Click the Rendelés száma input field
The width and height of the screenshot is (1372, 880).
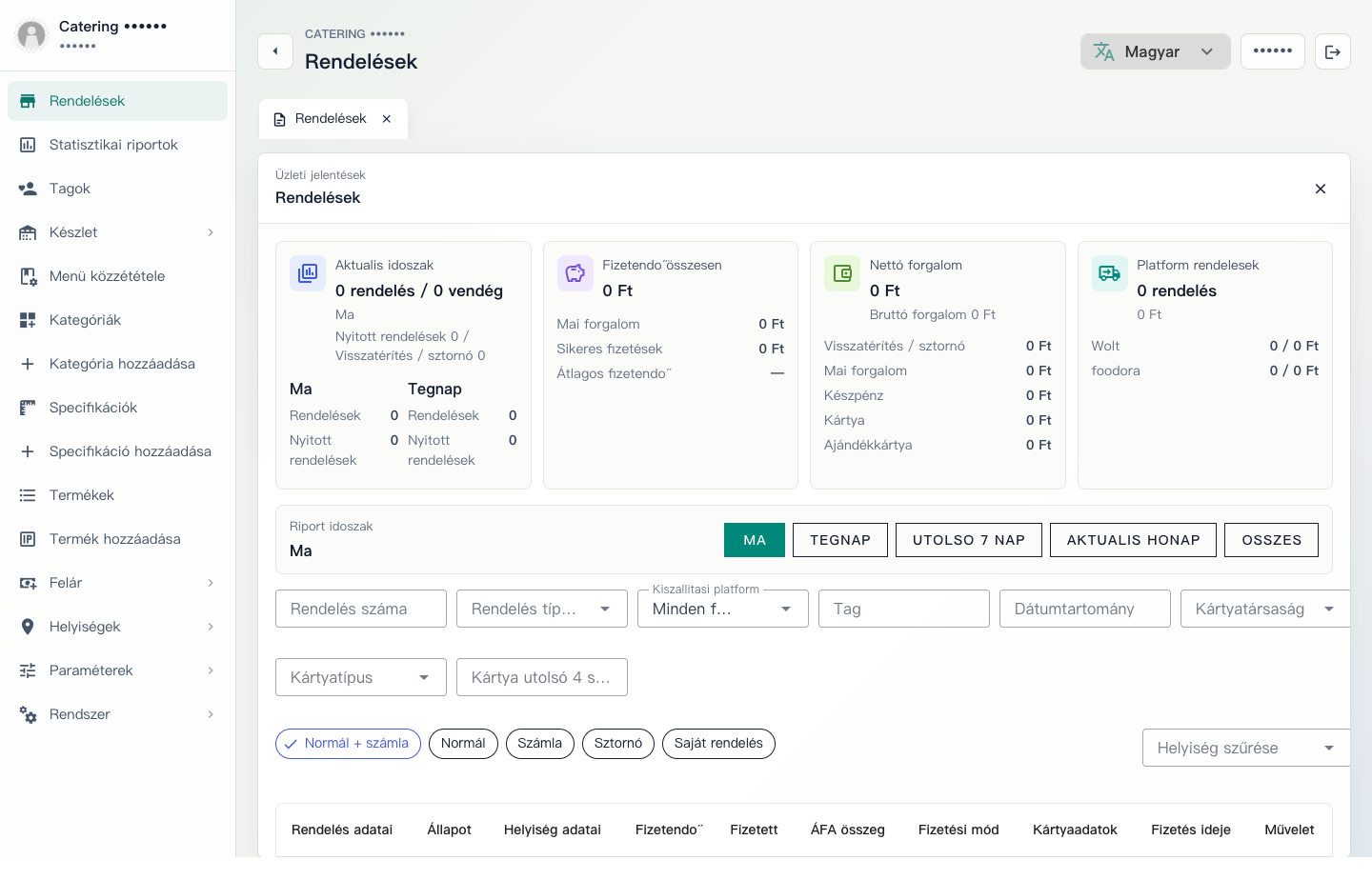361,609
